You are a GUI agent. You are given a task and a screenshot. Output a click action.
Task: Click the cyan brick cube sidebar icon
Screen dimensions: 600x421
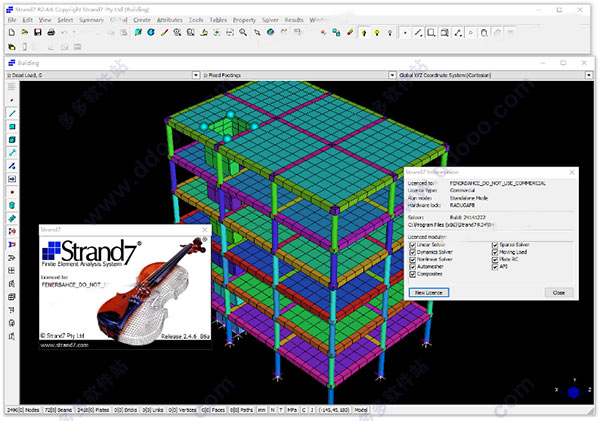pyautogui.click(x=12, y=140)
